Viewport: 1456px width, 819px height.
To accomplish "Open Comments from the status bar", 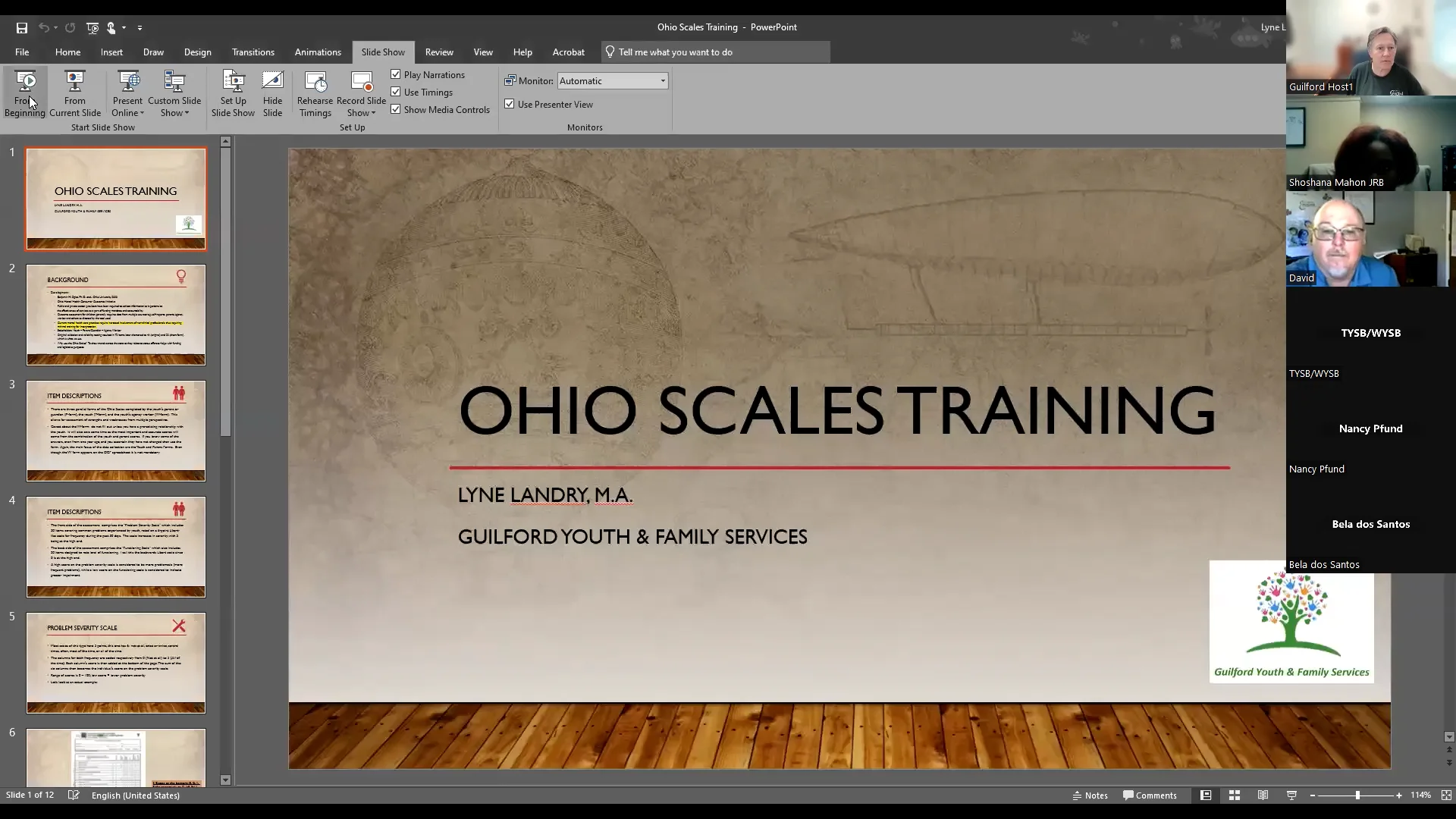I will 1150,795.
